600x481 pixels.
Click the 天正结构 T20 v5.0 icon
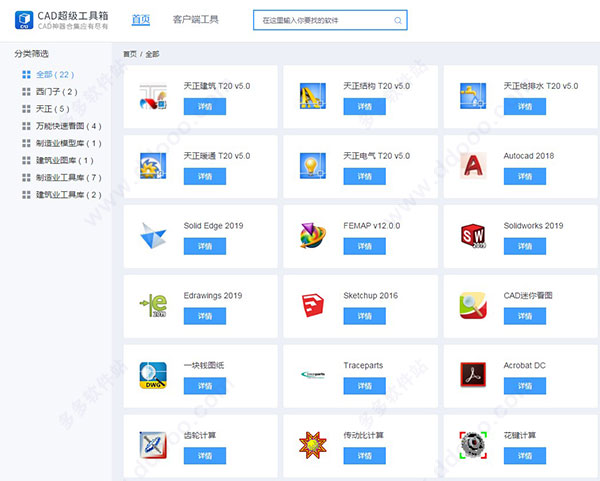(313, 96)
